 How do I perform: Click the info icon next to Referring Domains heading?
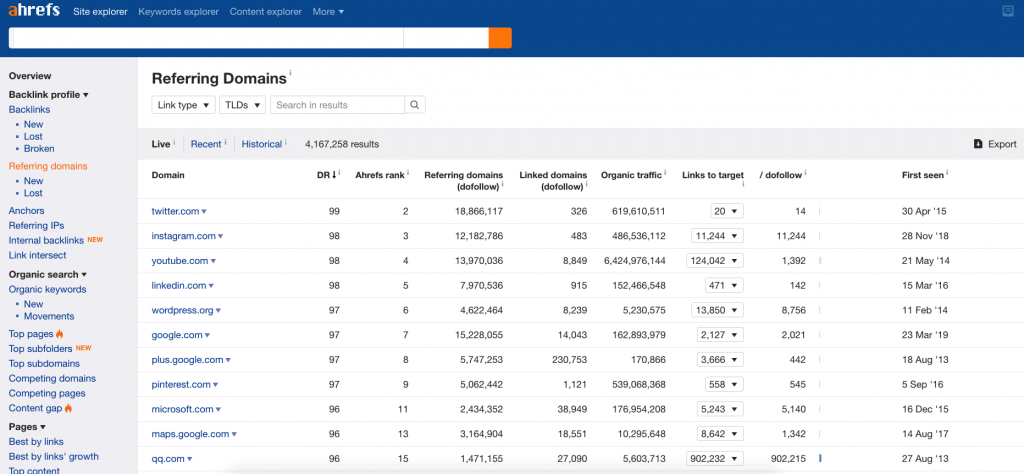click(x=290, y=74)
